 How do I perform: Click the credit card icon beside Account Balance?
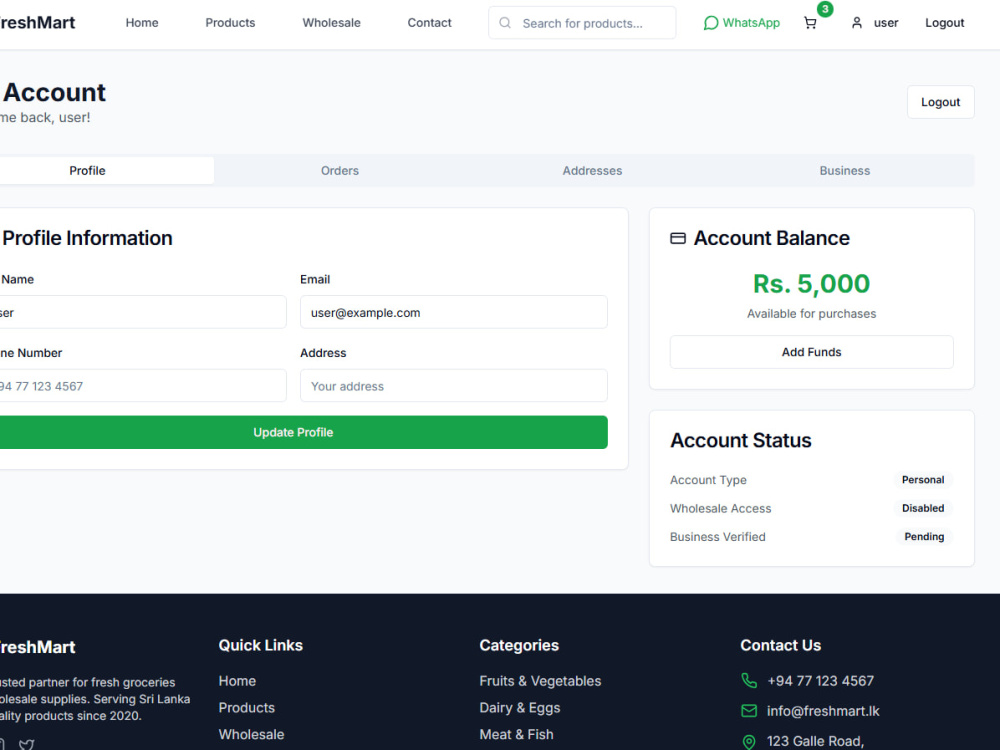coord(677,239)
